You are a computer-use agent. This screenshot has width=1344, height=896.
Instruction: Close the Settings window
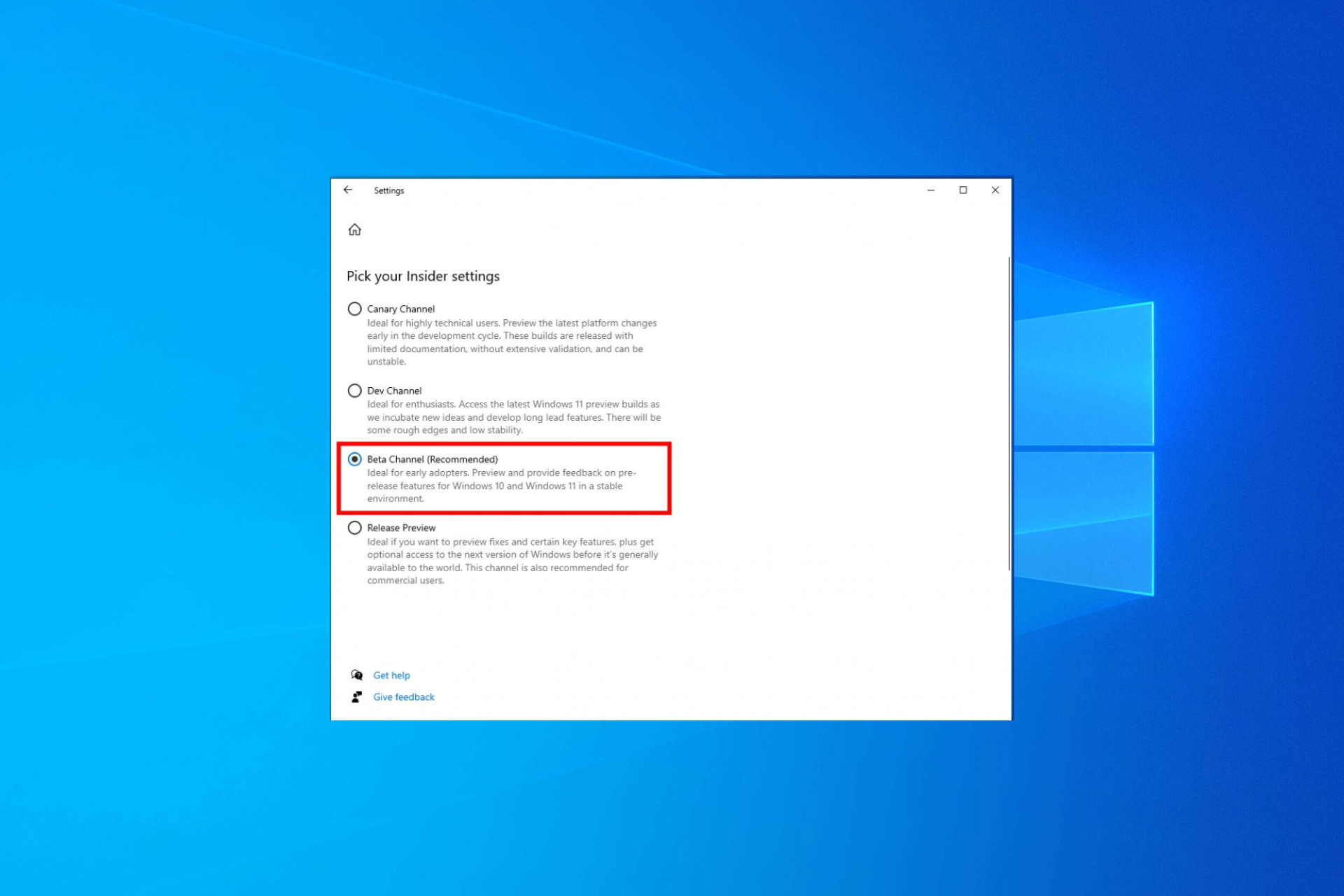tap(995, 190)
